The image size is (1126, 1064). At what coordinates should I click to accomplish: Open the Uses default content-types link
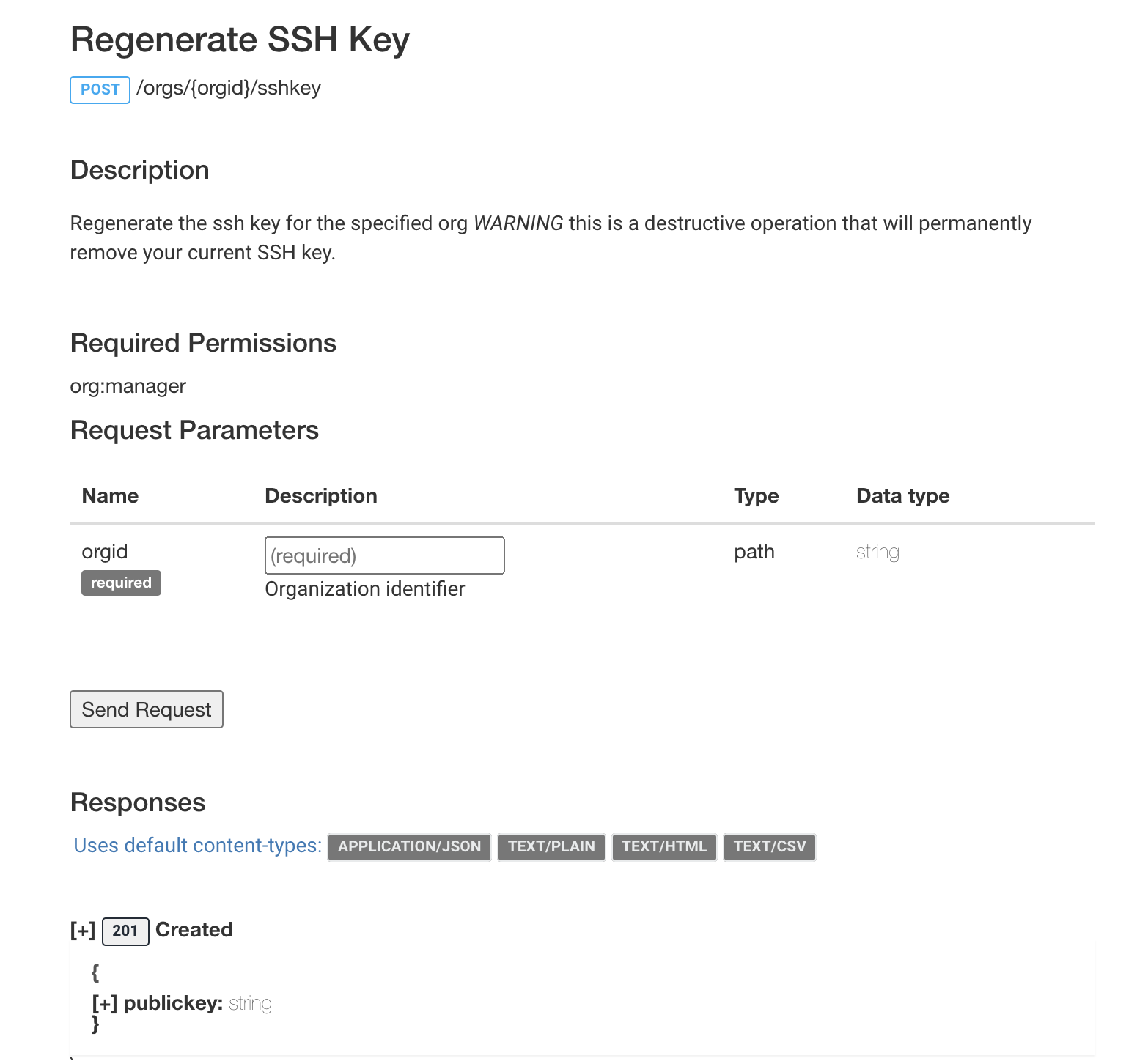197,846
